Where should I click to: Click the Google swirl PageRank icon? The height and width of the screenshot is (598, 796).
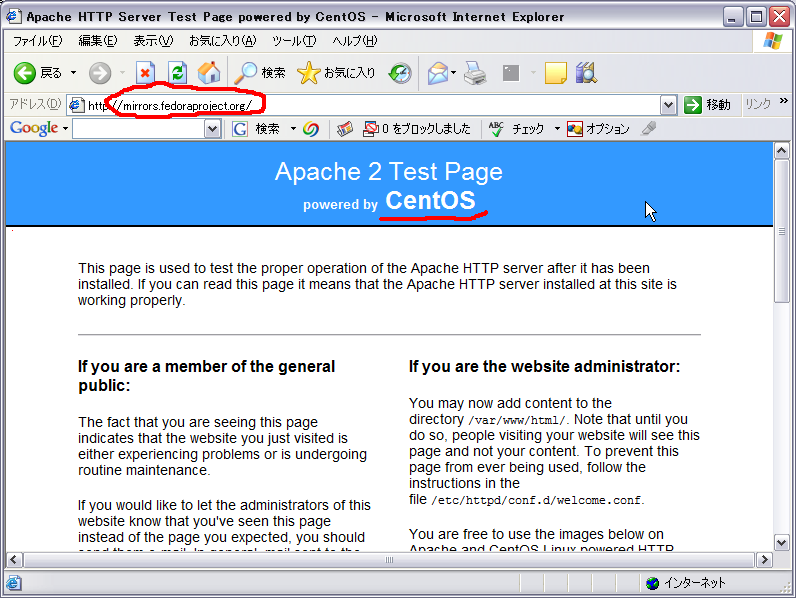point(311,129)
